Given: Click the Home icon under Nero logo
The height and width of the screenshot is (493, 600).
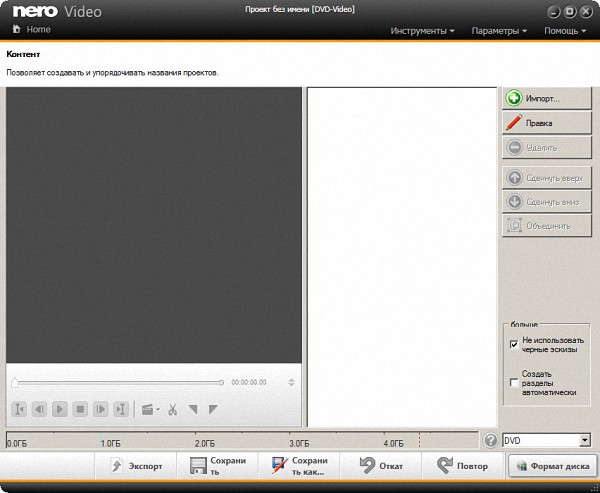Looking at the screenshot, I should click(16, 30).
